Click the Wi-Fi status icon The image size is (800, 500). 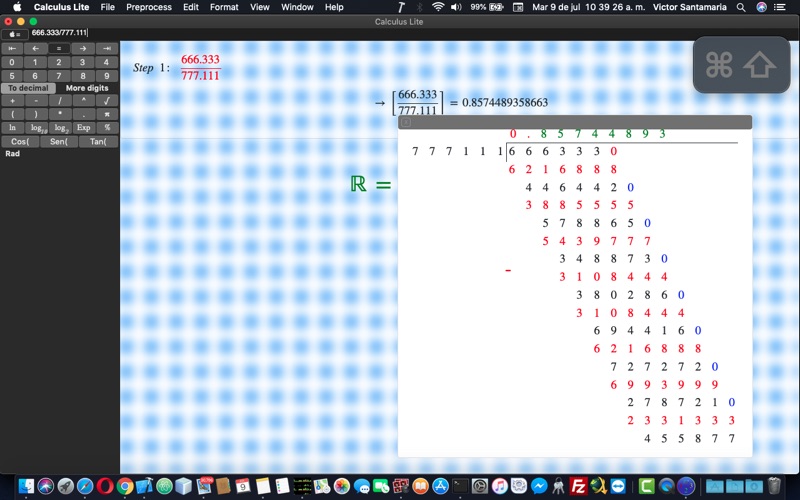[x=438, y=7]
